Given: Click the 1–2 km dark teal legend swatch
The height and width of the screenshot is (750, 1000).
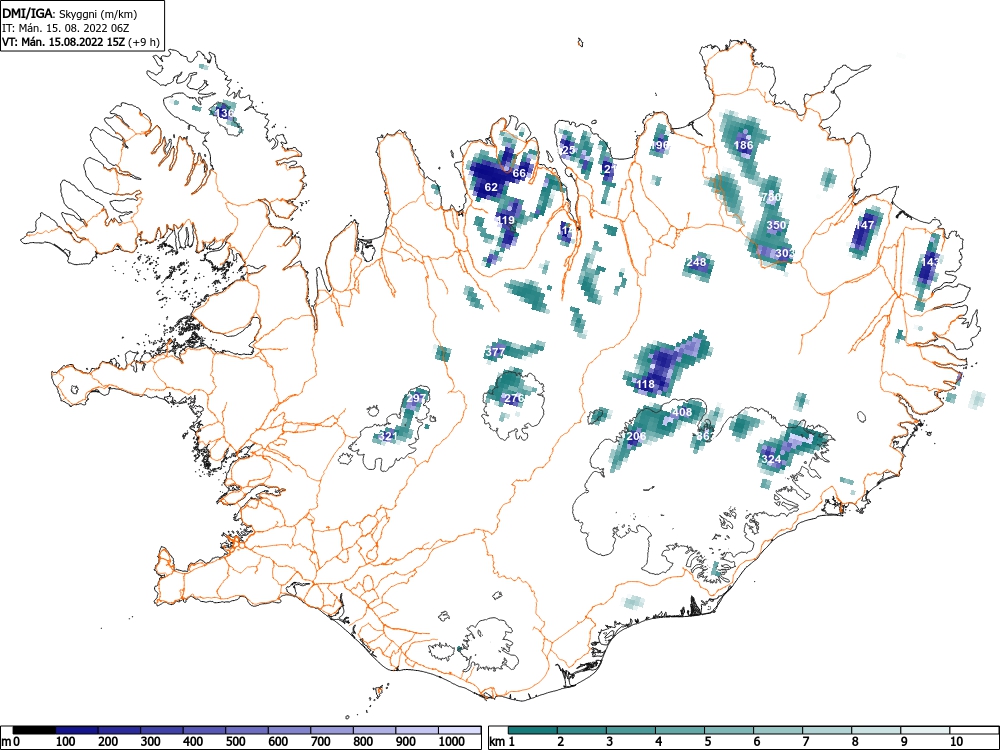Looking at the screenshot, I should pos(533,730).
